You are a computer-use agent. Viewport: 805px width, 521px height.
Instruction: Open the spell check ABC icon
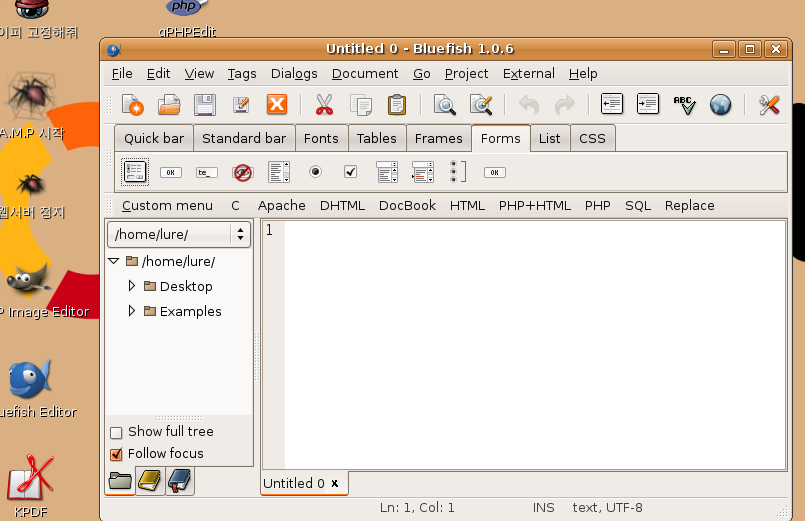coord(684,104)
